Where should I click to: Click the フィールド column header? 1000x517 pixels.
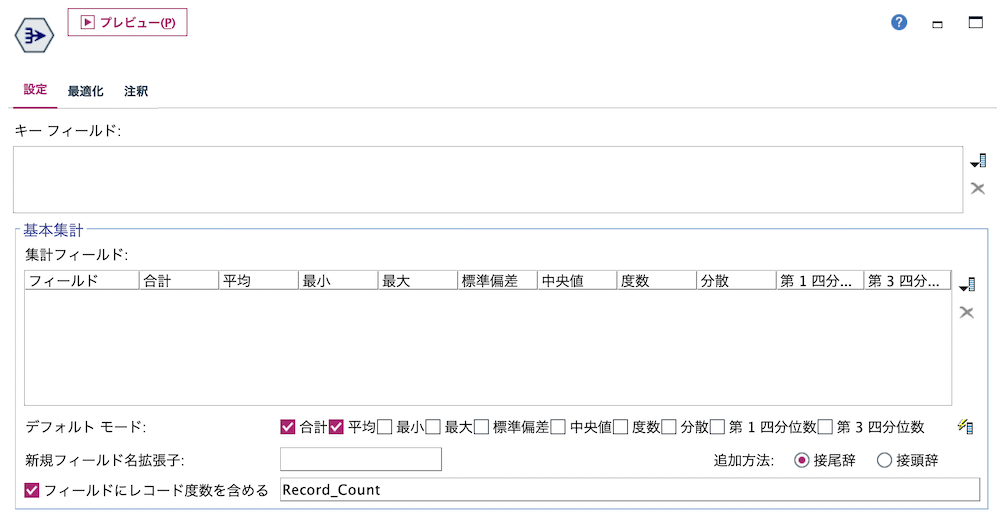pyautogui.click(x=82, y=280)
